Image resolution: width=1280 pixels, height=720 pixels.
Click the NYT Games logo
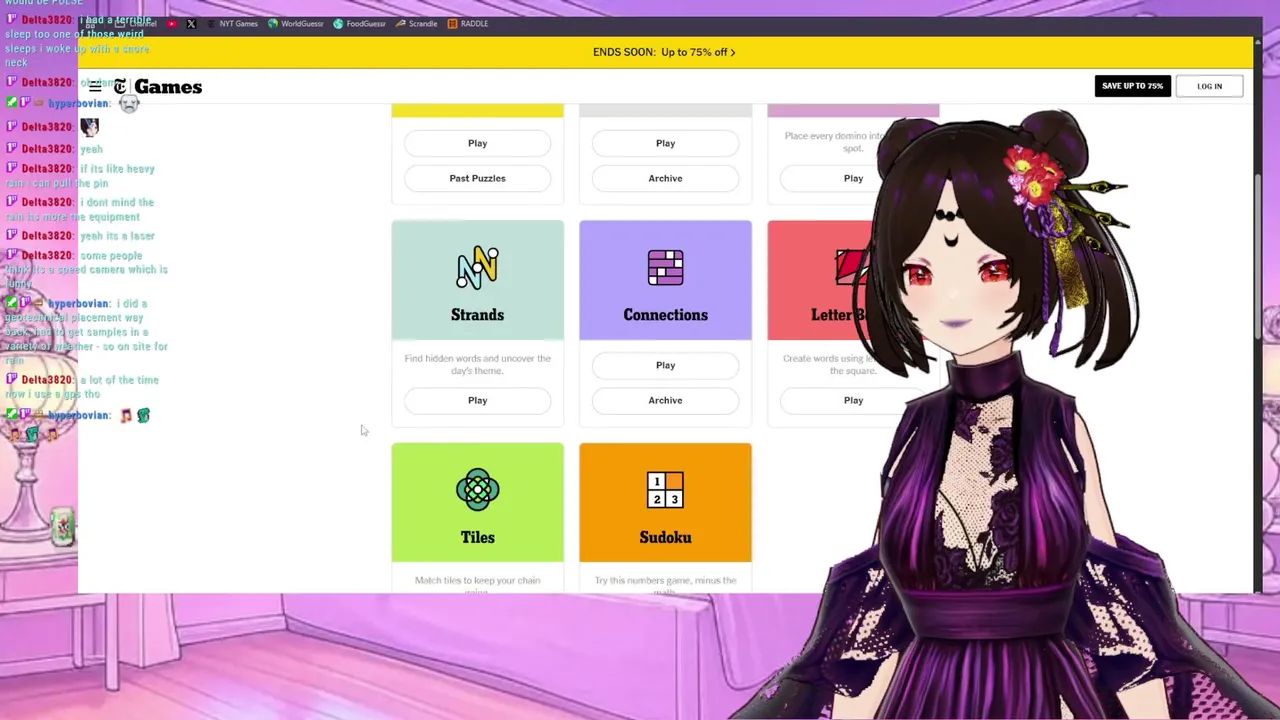click(x=158, y=87)
